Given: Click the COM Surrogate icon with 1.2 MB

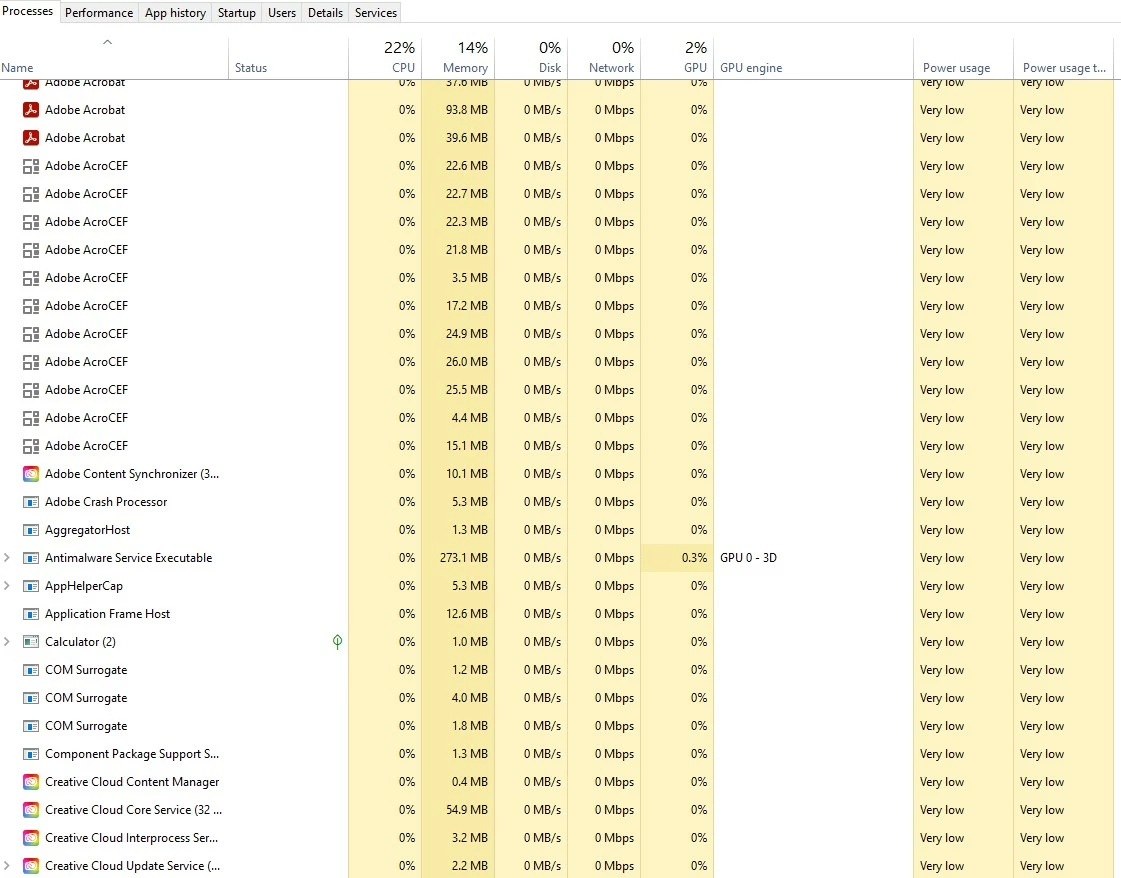Looking at the screenshot, I should [31, 670].
